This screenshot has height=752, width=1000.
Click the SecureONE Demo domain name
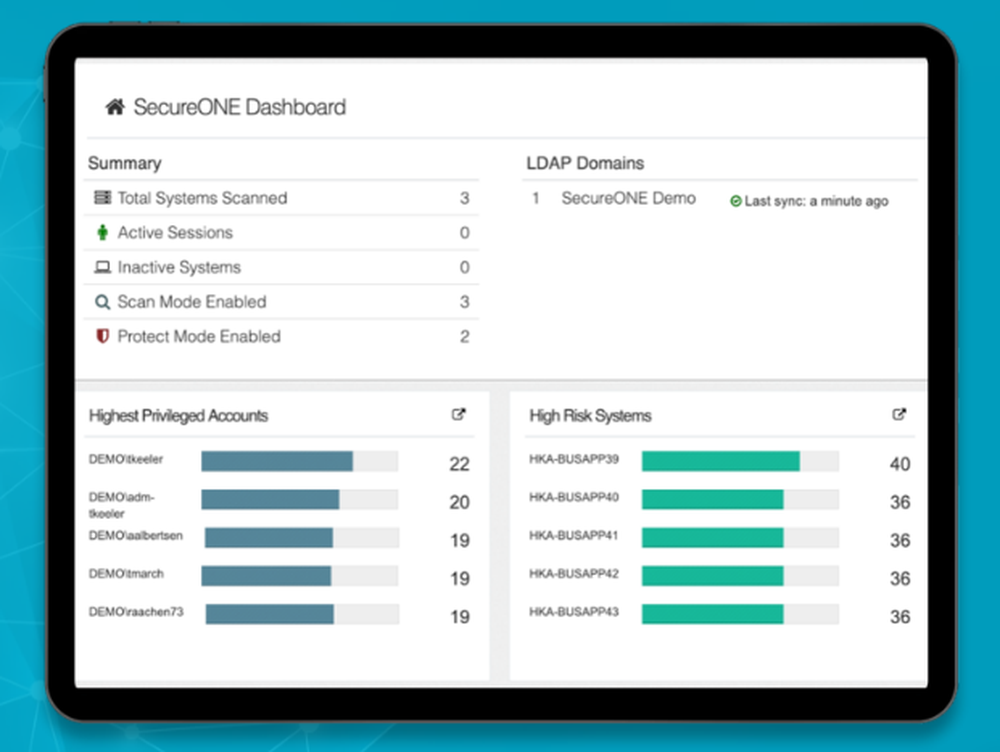(x=628, y=198)
